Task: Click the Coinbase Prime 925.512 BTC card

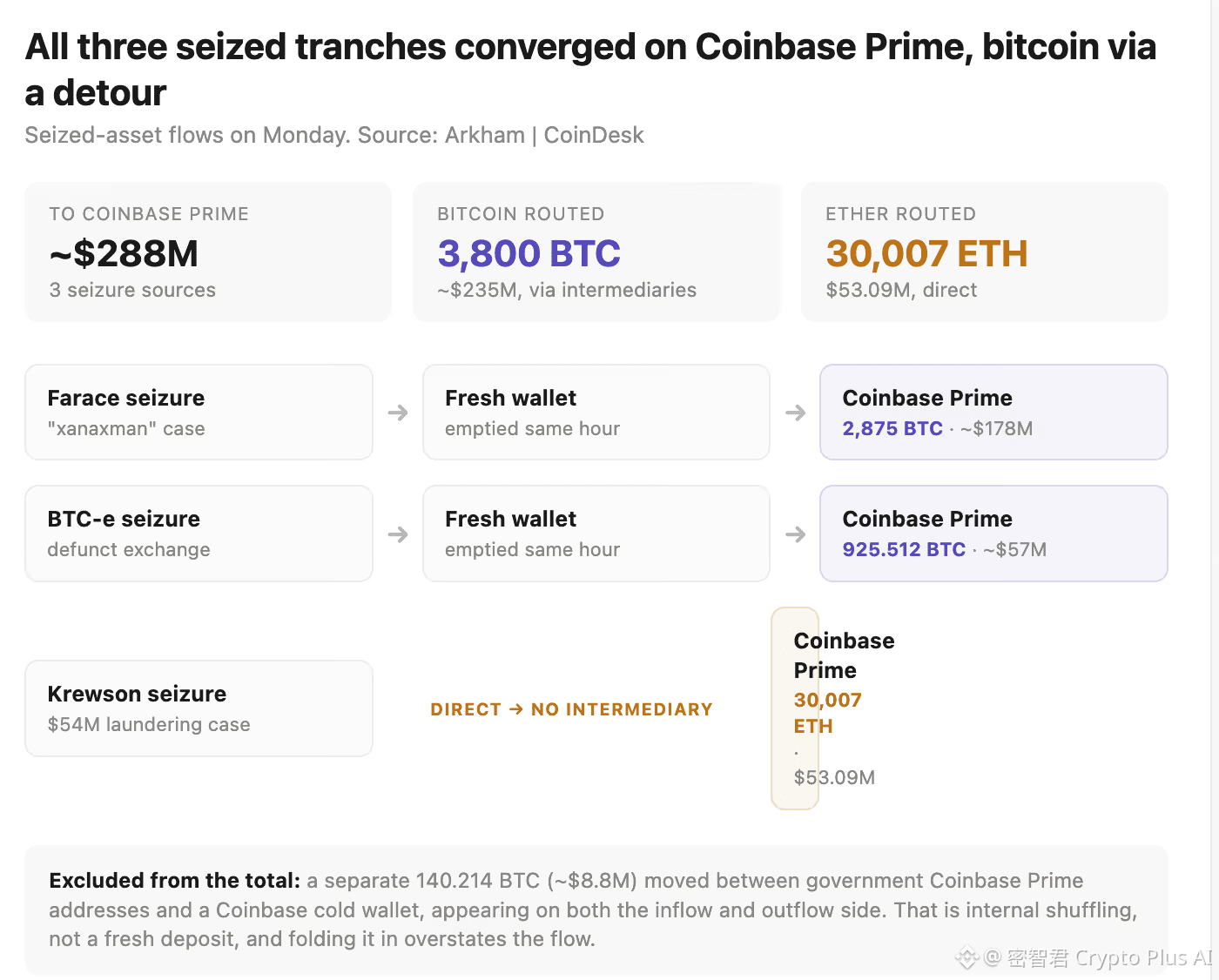Action: tap(993, 534)
